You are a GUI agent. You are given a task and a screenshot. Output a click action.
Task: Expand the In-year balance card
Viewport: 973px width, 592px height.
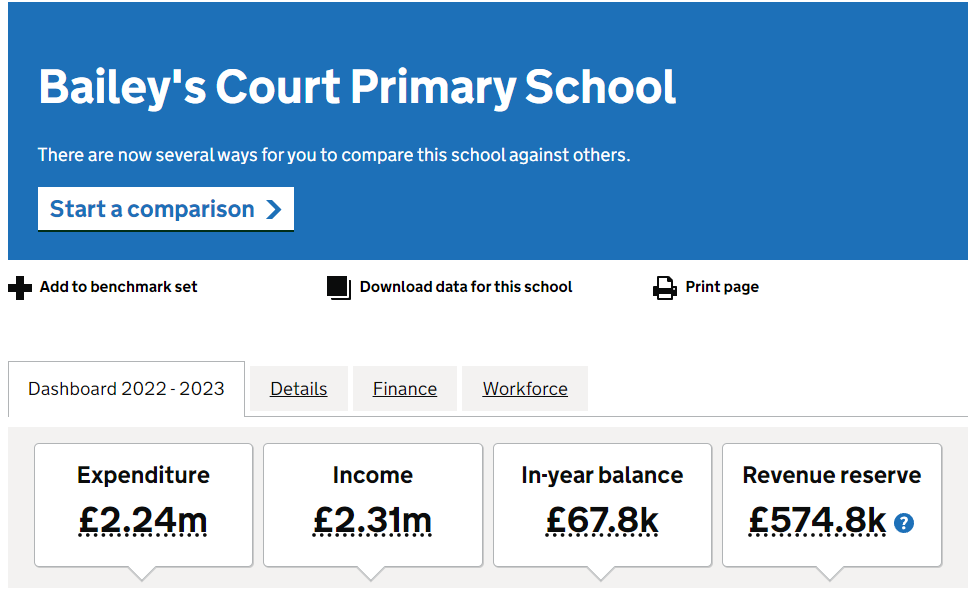pos(602,505)
